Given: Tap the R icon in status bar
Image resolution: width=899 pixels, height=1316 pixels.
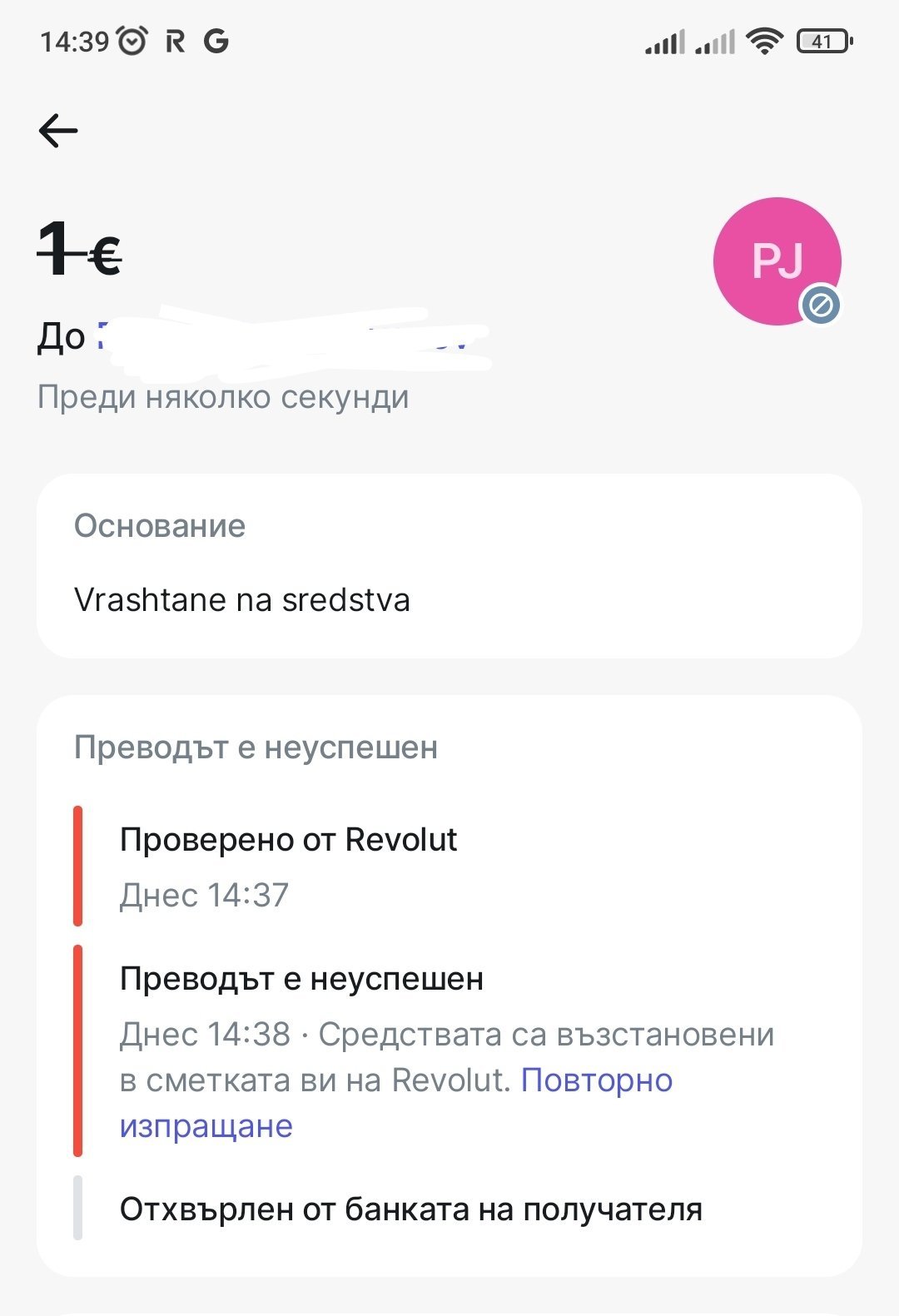Looking at the screenshot, I should [175, 41].
